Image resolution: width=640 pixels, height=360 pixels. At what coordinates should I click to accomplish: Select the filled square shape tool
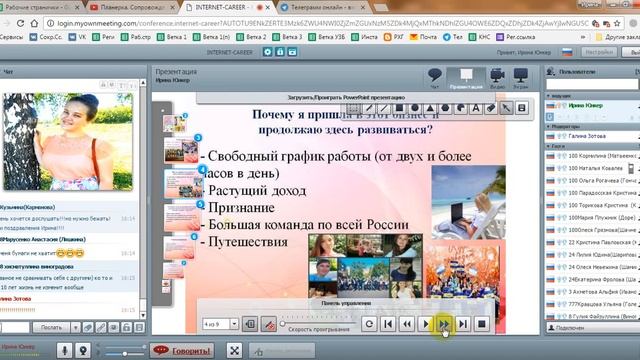(400, 108)
